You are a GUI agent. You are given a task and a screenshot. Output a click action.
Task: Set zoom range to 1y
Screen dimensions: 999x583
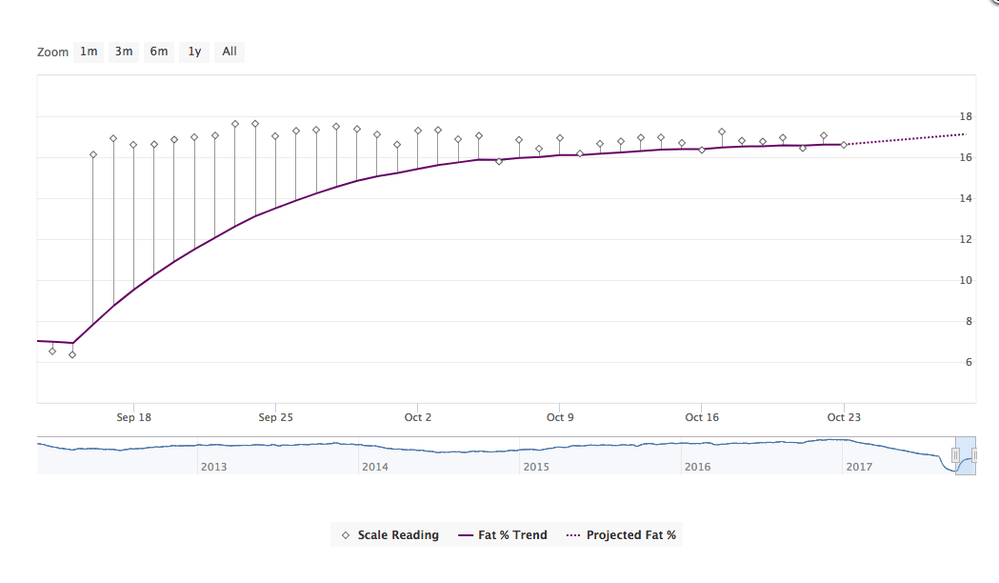tap(194, 52)
